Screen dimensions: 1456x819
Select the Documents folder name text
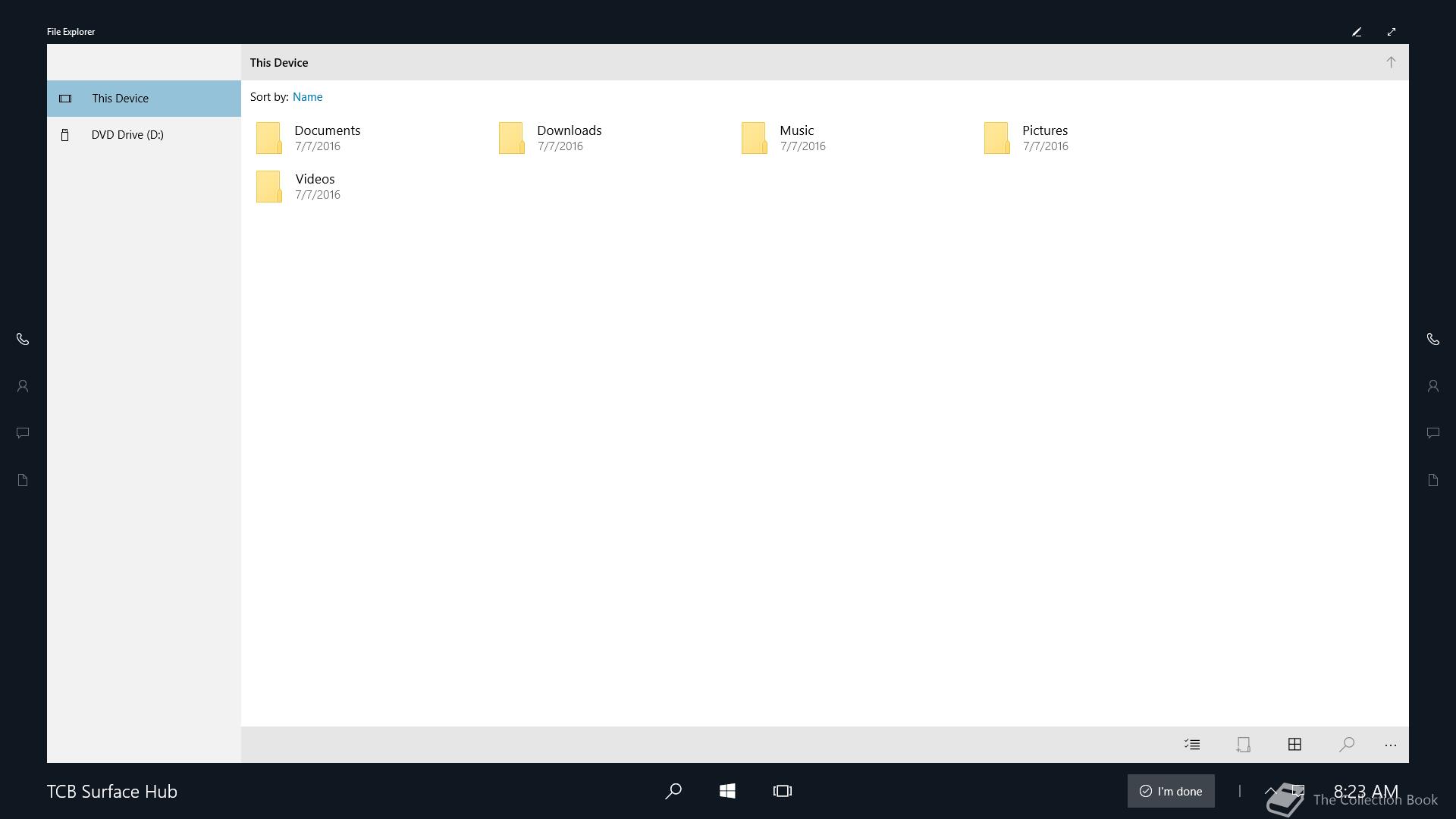point(328,130)
